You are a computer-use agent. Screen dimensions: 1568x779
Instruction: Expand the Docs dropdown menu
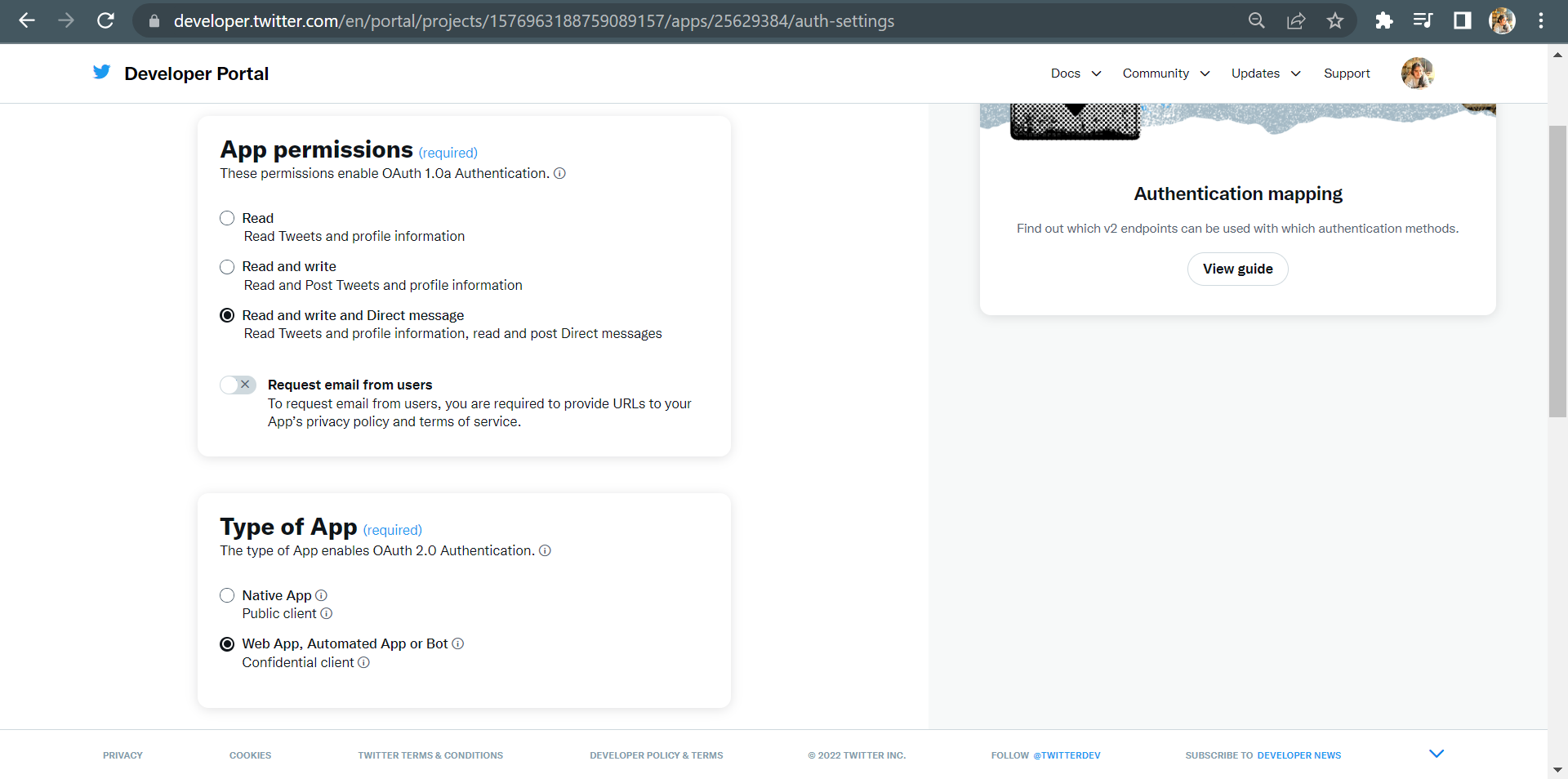pos(1076,73)
